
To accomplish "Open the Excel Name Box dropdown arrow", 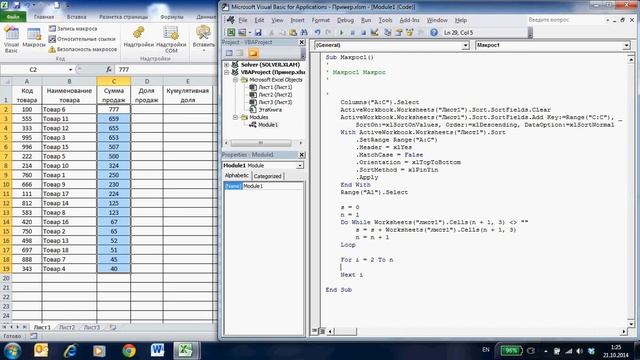I will point(70,70).
